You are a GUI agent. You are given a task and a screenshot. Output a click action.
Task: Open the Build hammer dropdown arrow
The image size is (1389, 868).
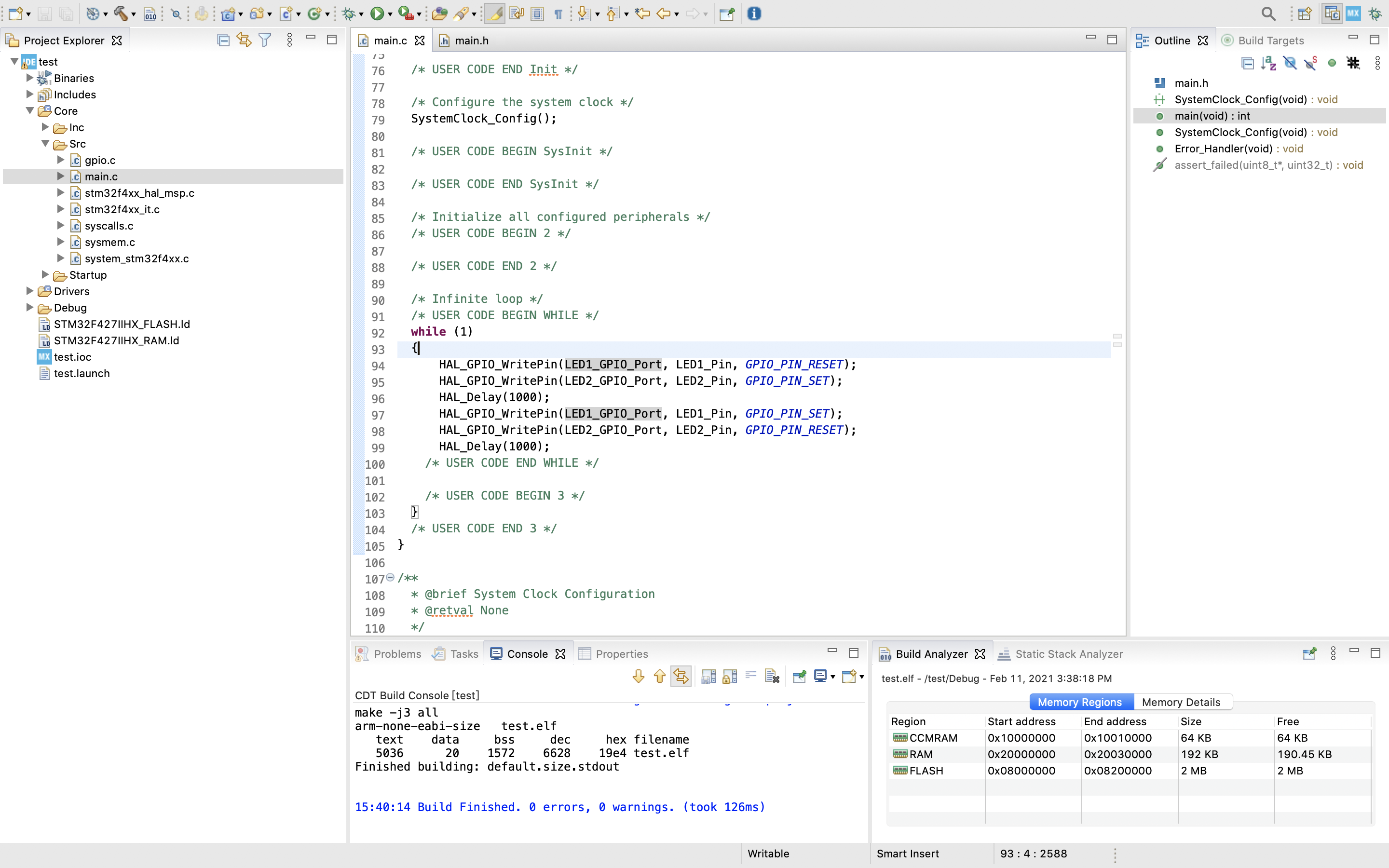click(133, 14)
